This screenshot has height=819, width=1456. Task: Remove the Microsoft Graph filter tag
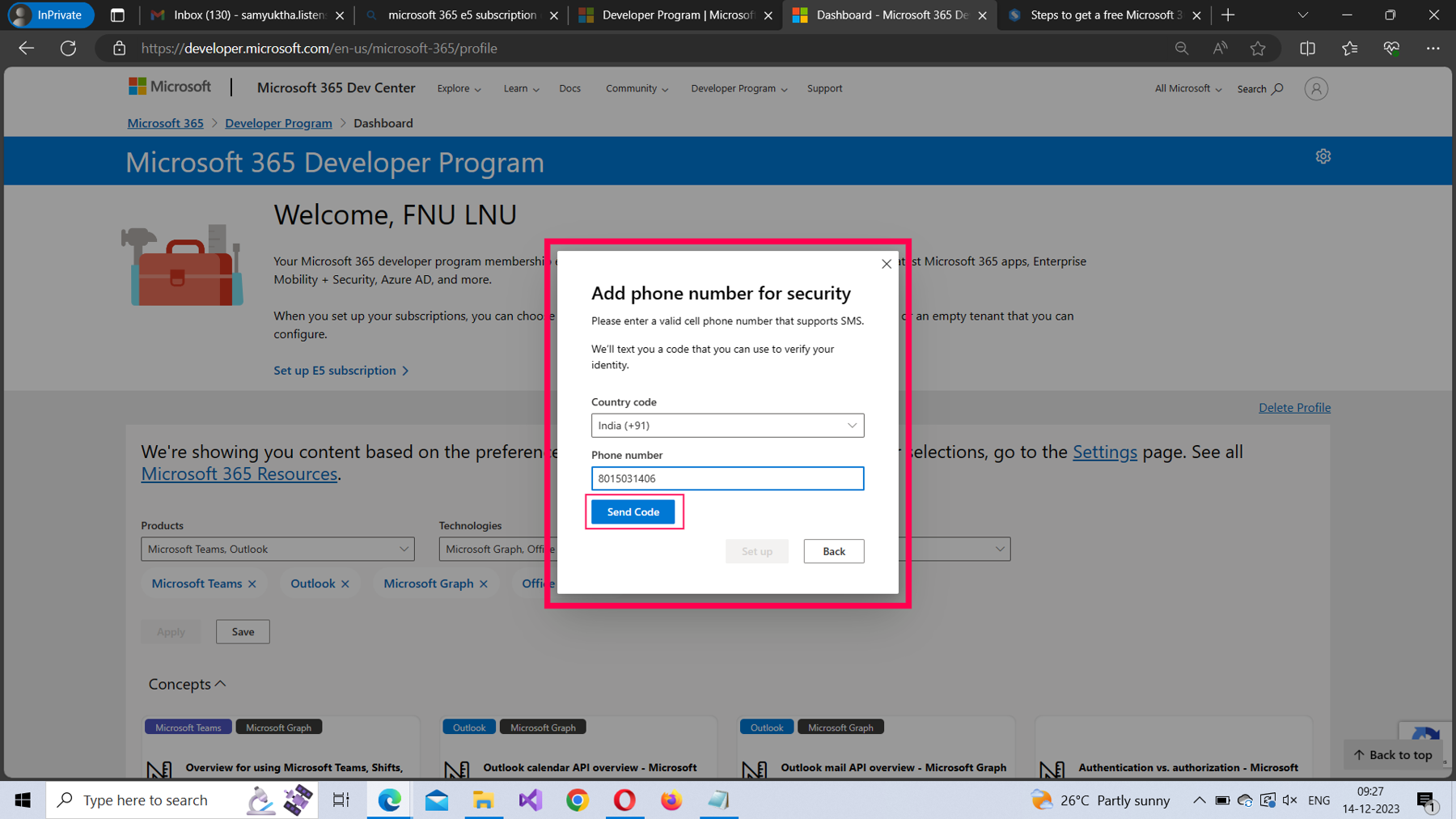(x=484, y=584)
